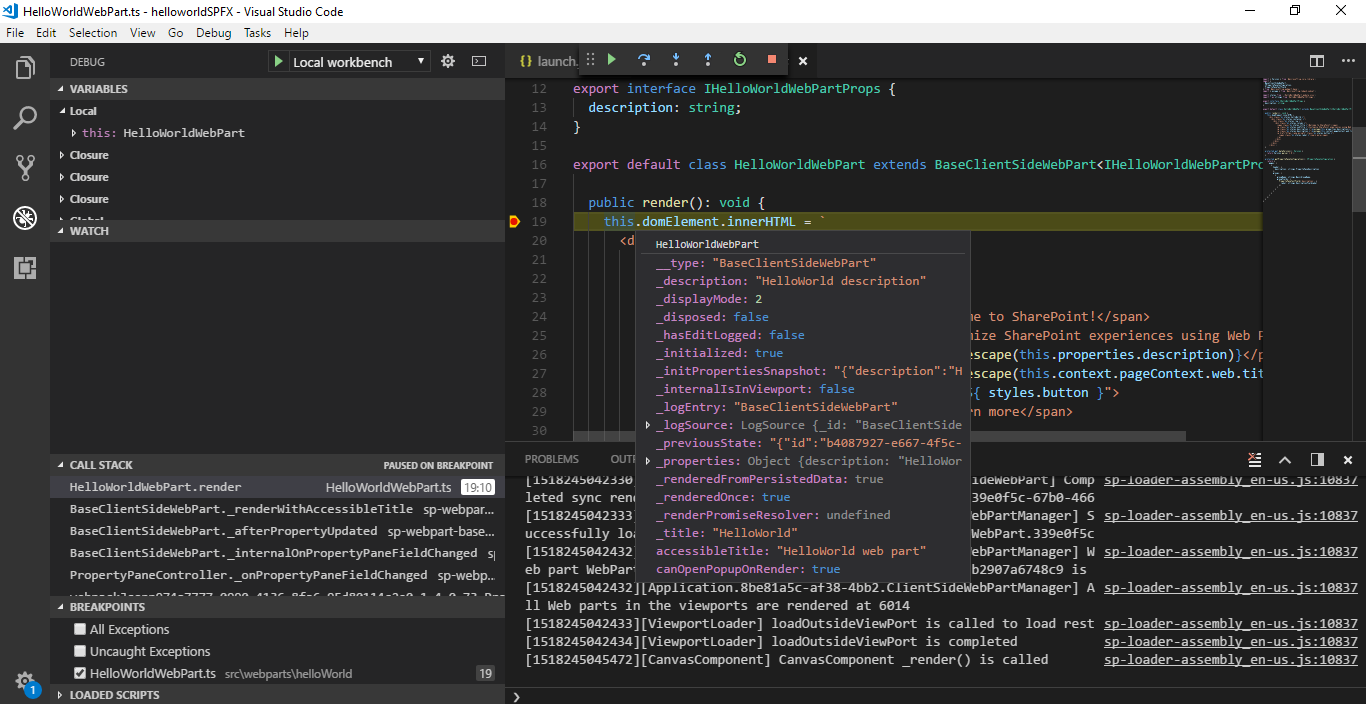Open the File menu
Image resolution: width=1366 pixels, height=704 pixels.
pyautogui.click(x=15, y=33)
